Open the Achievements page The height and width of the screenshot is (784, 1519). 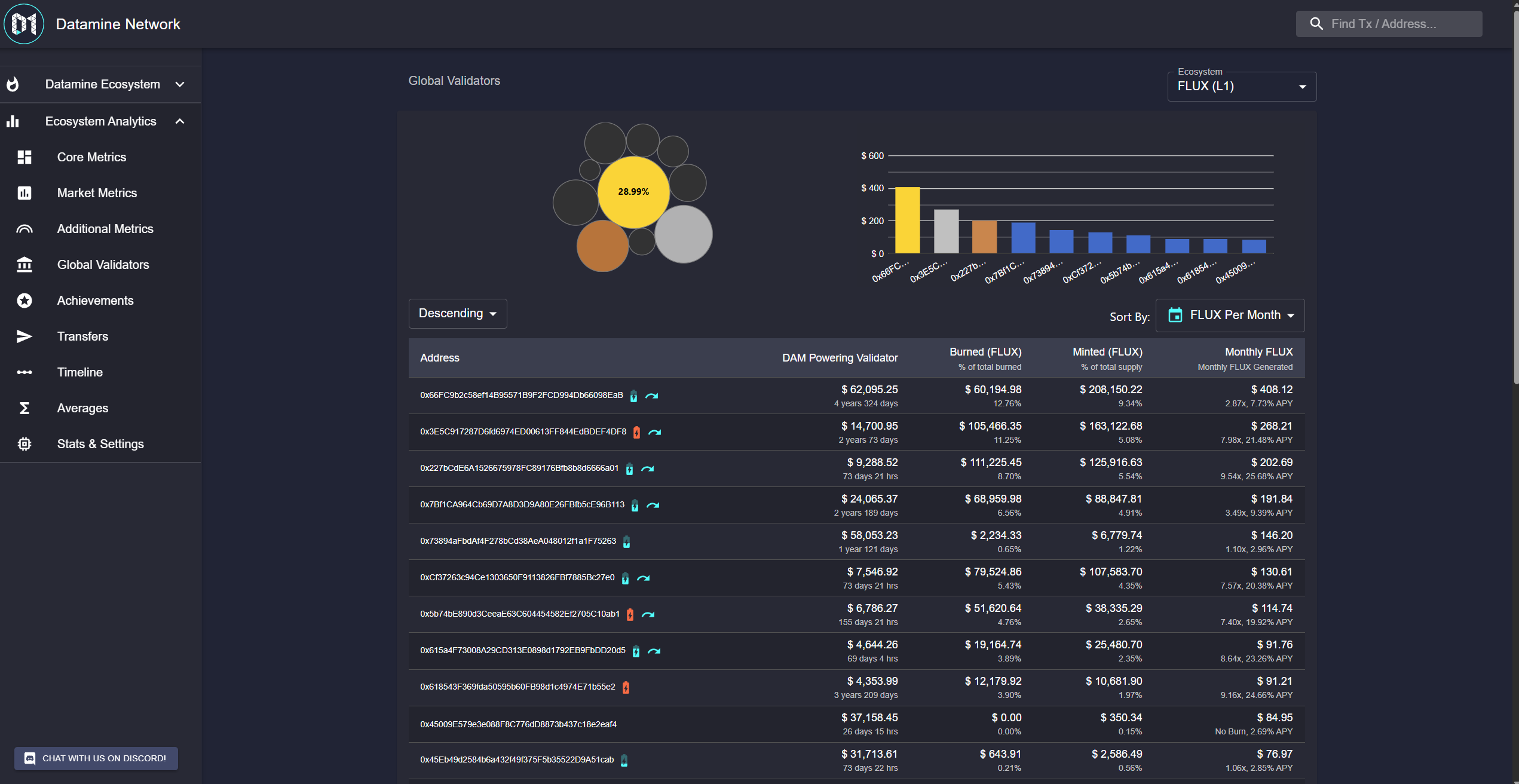click(100, 301)
